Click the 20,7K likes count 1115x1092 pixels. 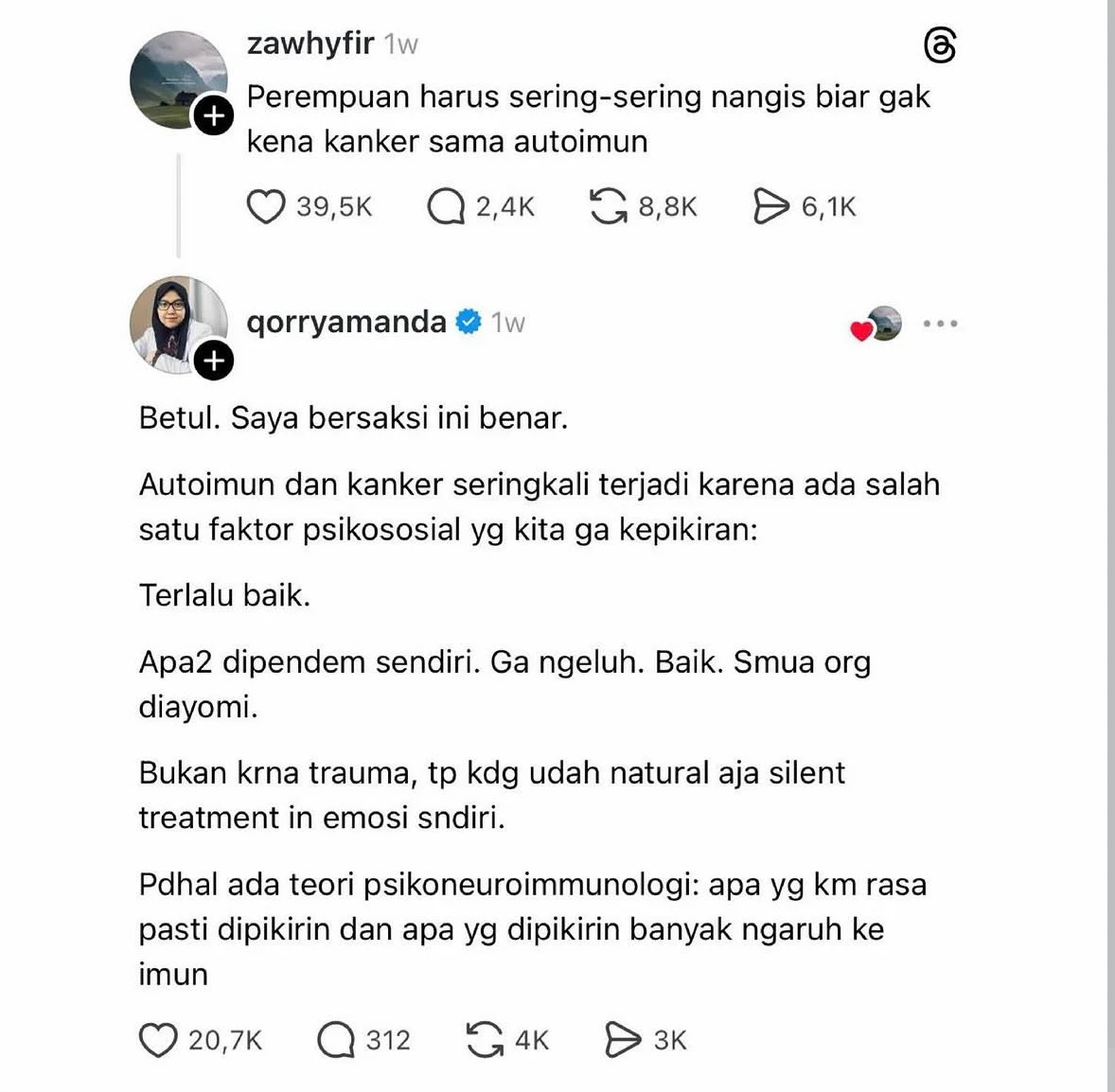point(224,1040)
